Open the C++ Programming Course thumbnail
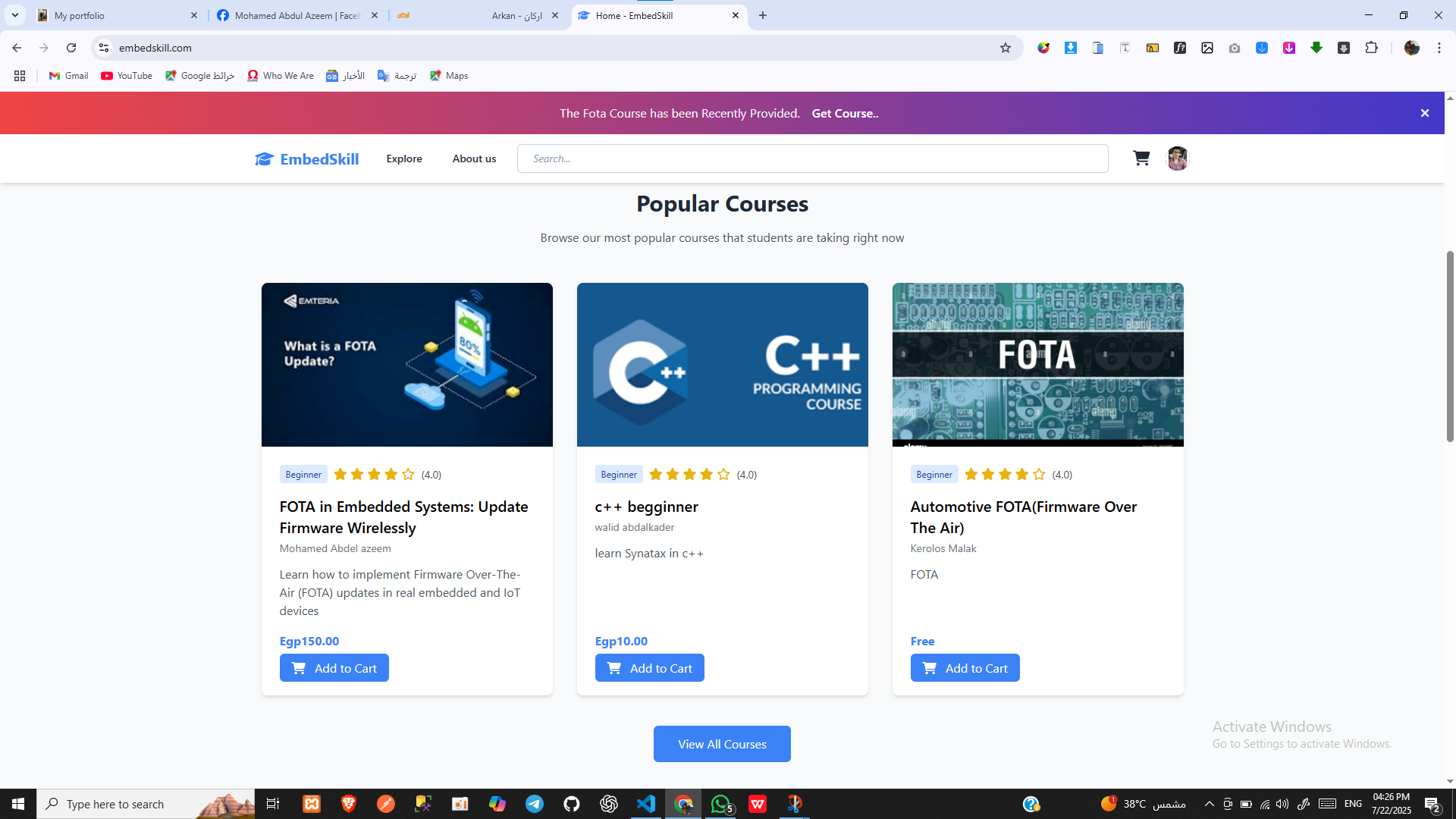Viewport: 1456px width, 819px height. (x=723, y=365)
